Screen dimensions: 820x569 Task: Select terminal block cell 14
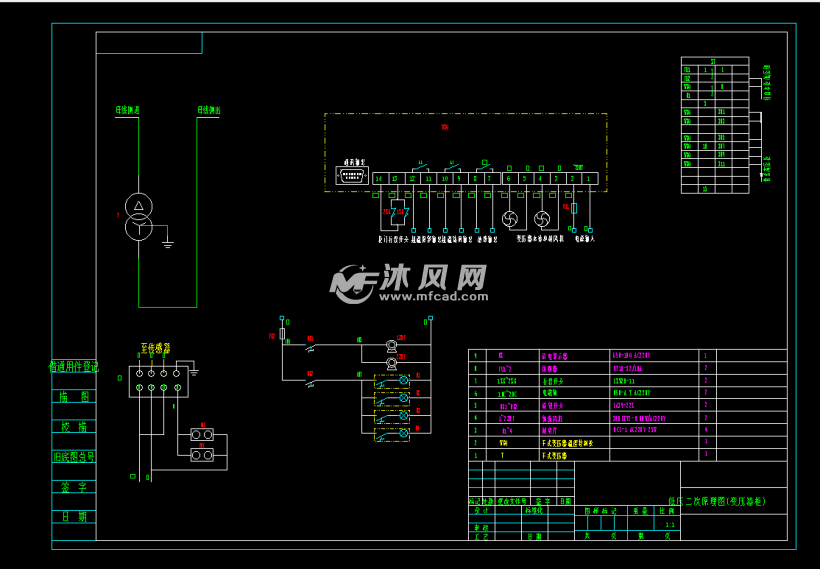pyautogui.click(x=379, y=179)
